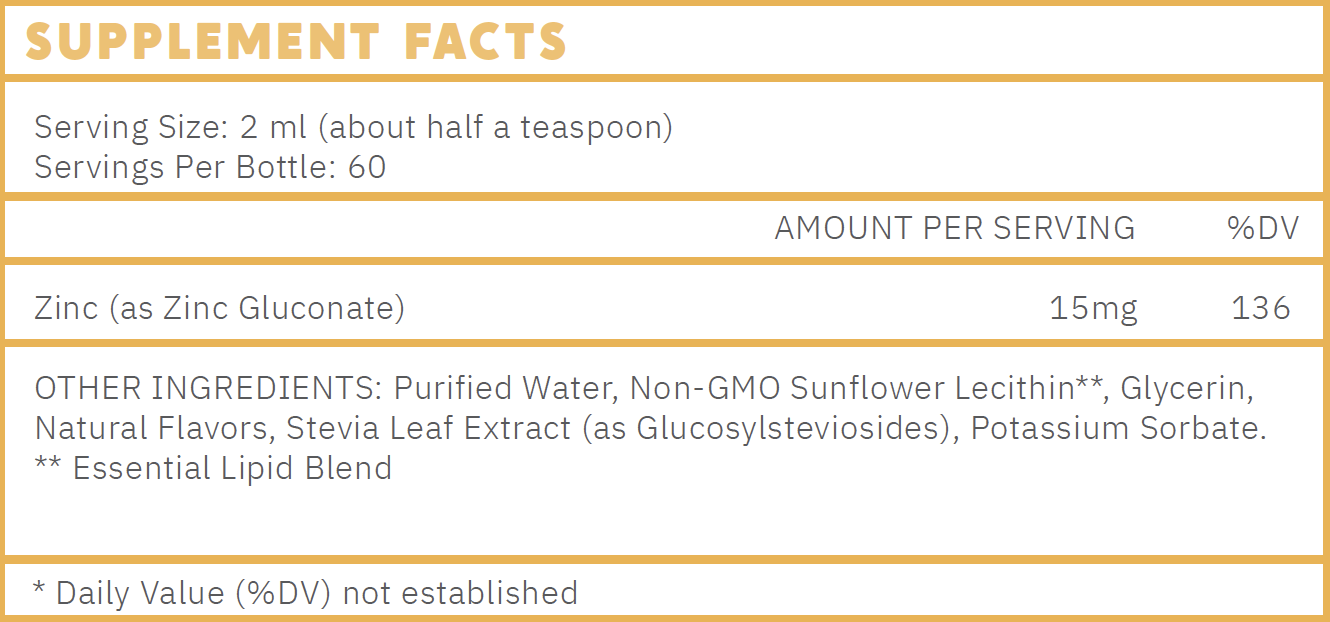This screenshot has height=622, width=1330.
Task: Click the Glycerin ingredient
Action: [1187, 389]
